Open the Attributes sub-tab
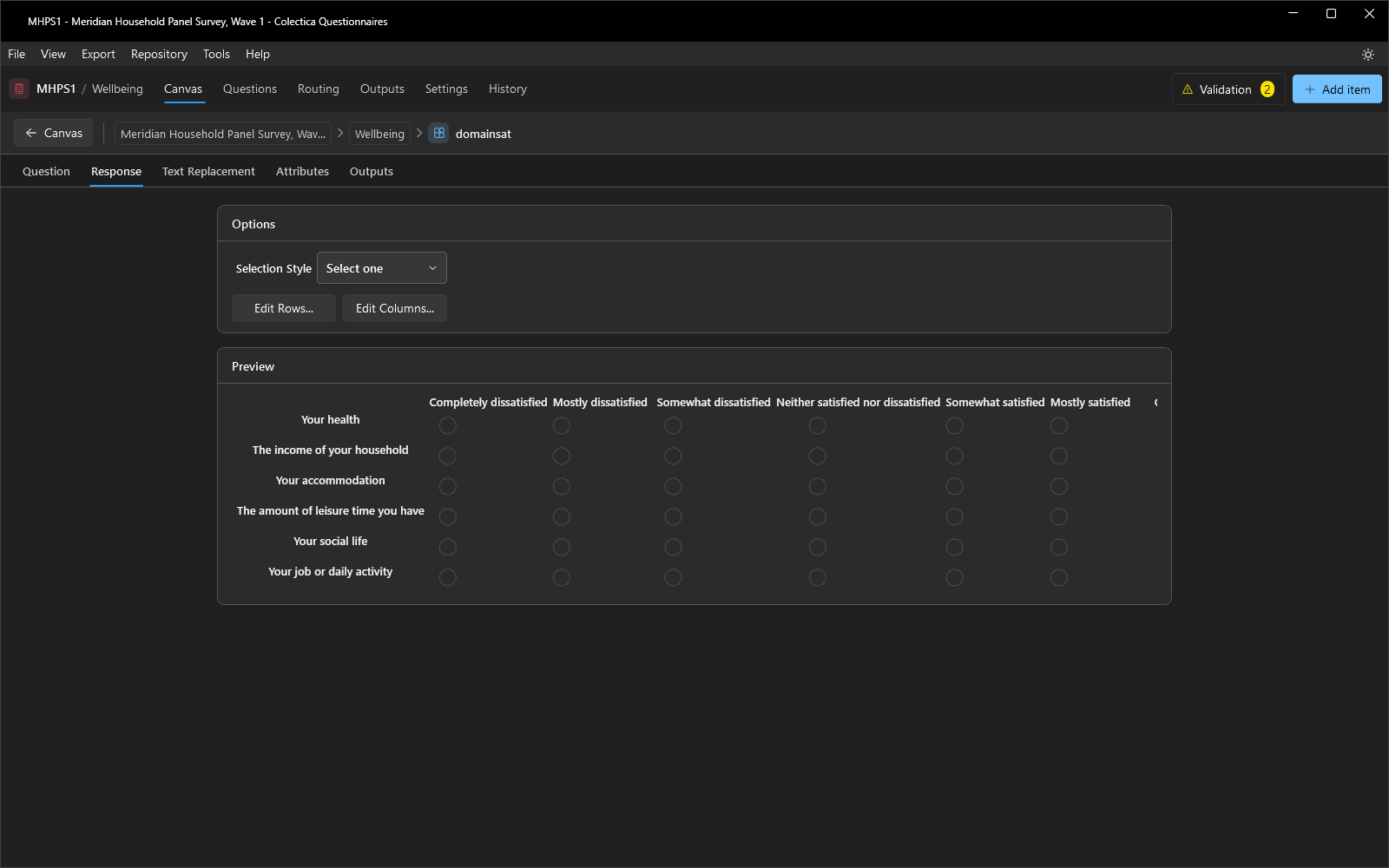Screen dimensions: 1389x868 tap(302, 171)
